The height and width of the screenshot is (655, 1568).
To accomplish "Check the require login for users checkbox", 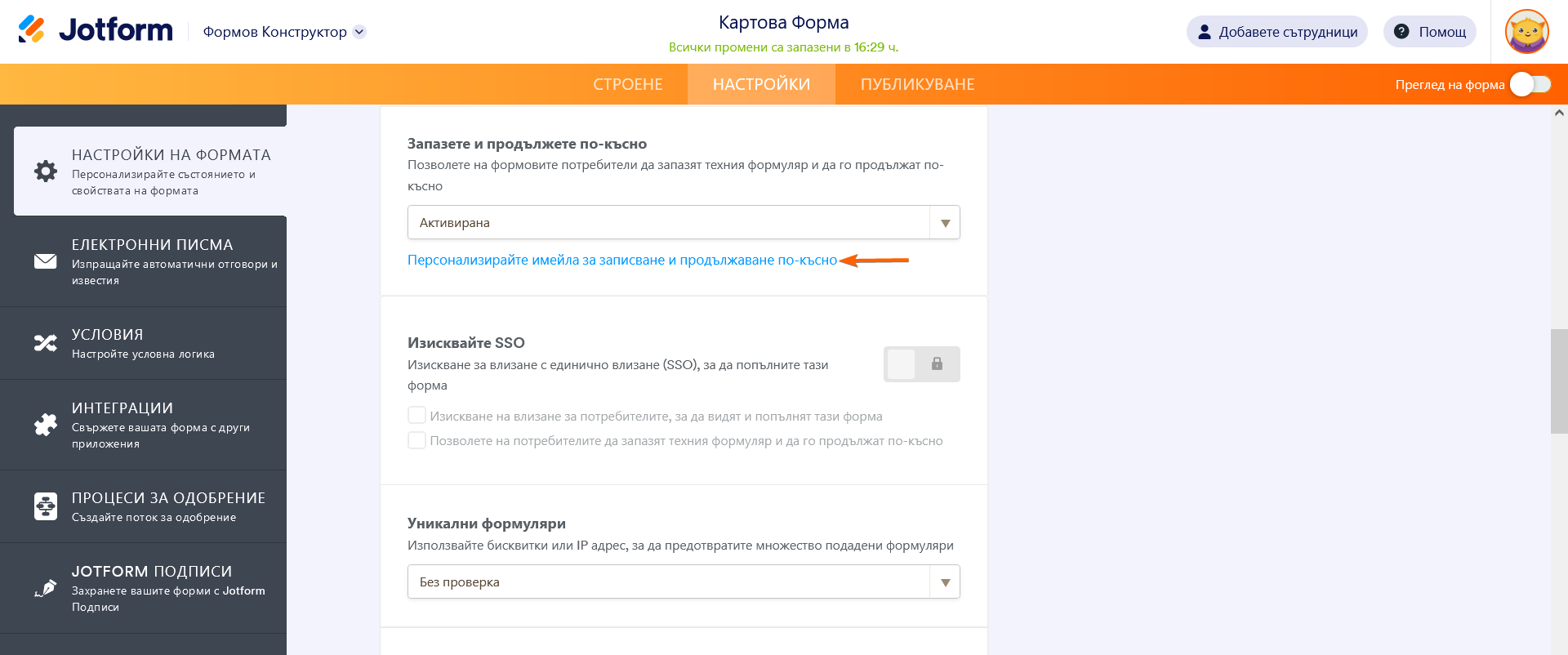I will 417,416.
